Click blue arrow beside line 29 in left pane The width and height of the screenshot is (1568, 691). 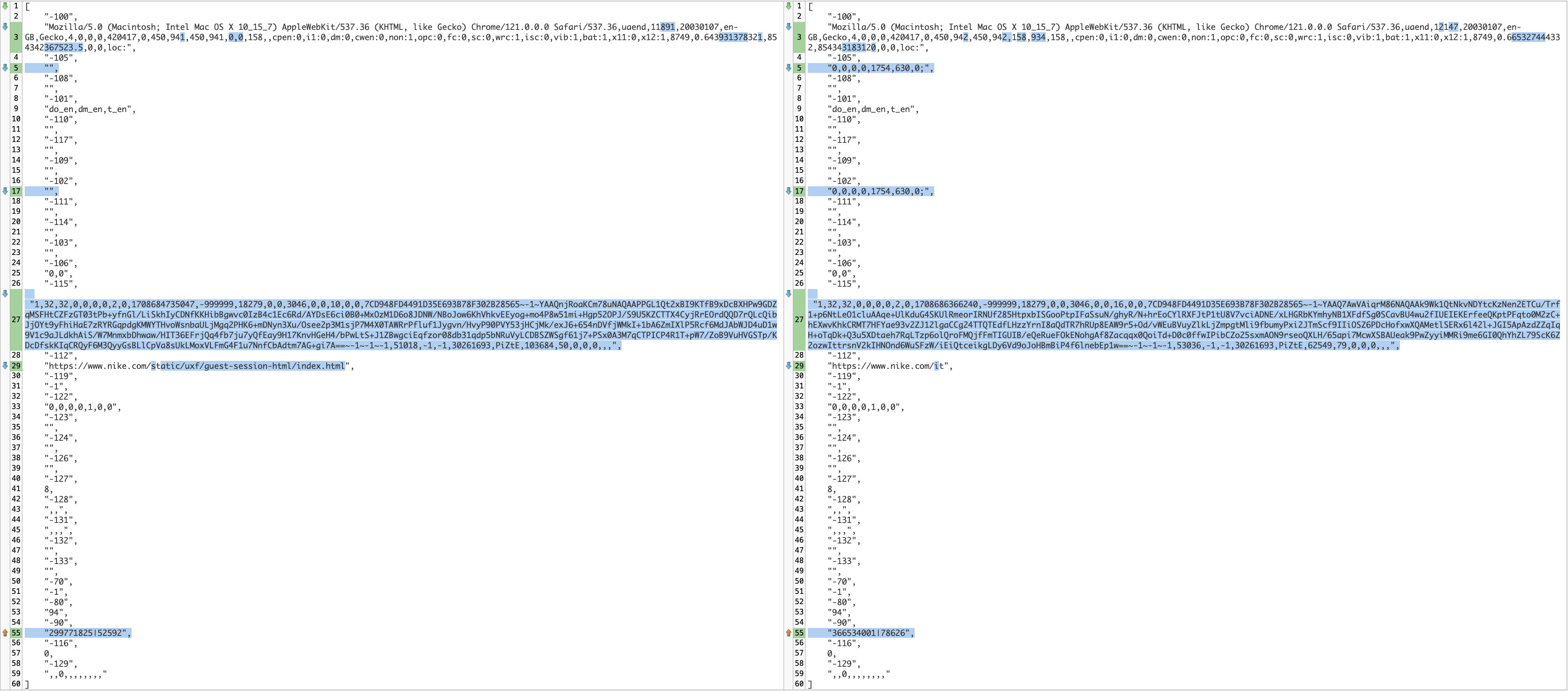click(x=5, y=366)
